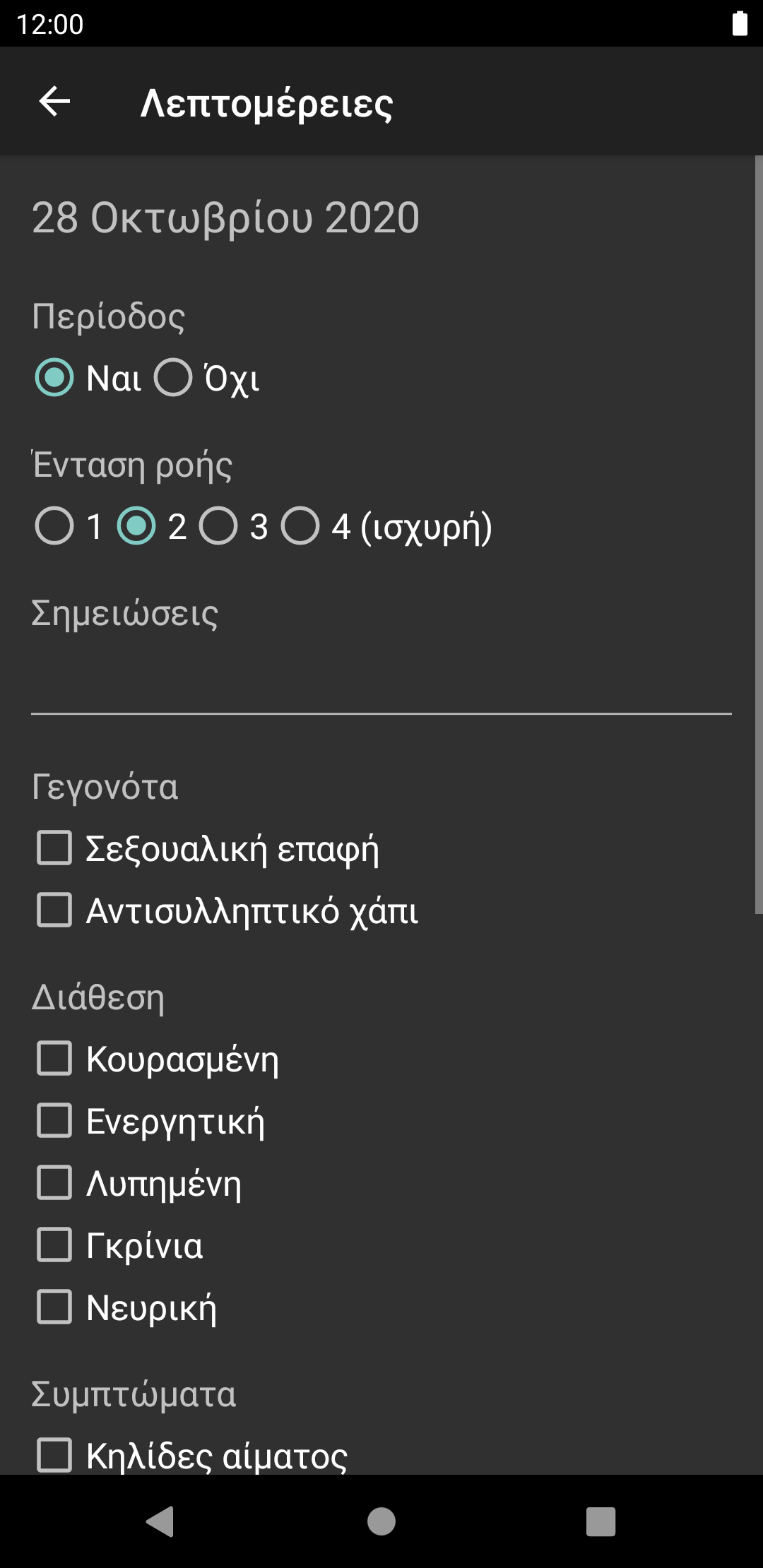Enable Αντισυλληπτικό χάπι checkbox
Viewport: 763px width, 1568px height.
pyautogui.click(x=54, y=910)
